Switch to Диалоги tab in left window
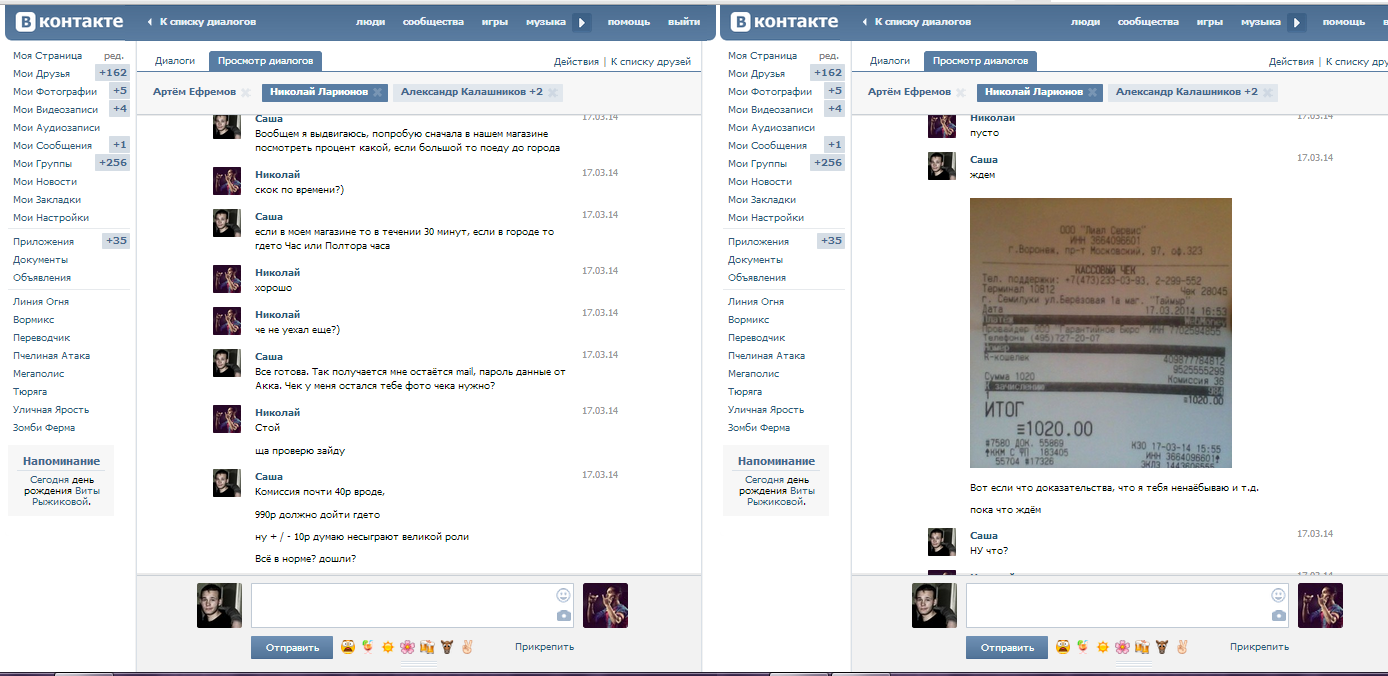Screen dimensions: 1388x676 [x=175, y=61]
